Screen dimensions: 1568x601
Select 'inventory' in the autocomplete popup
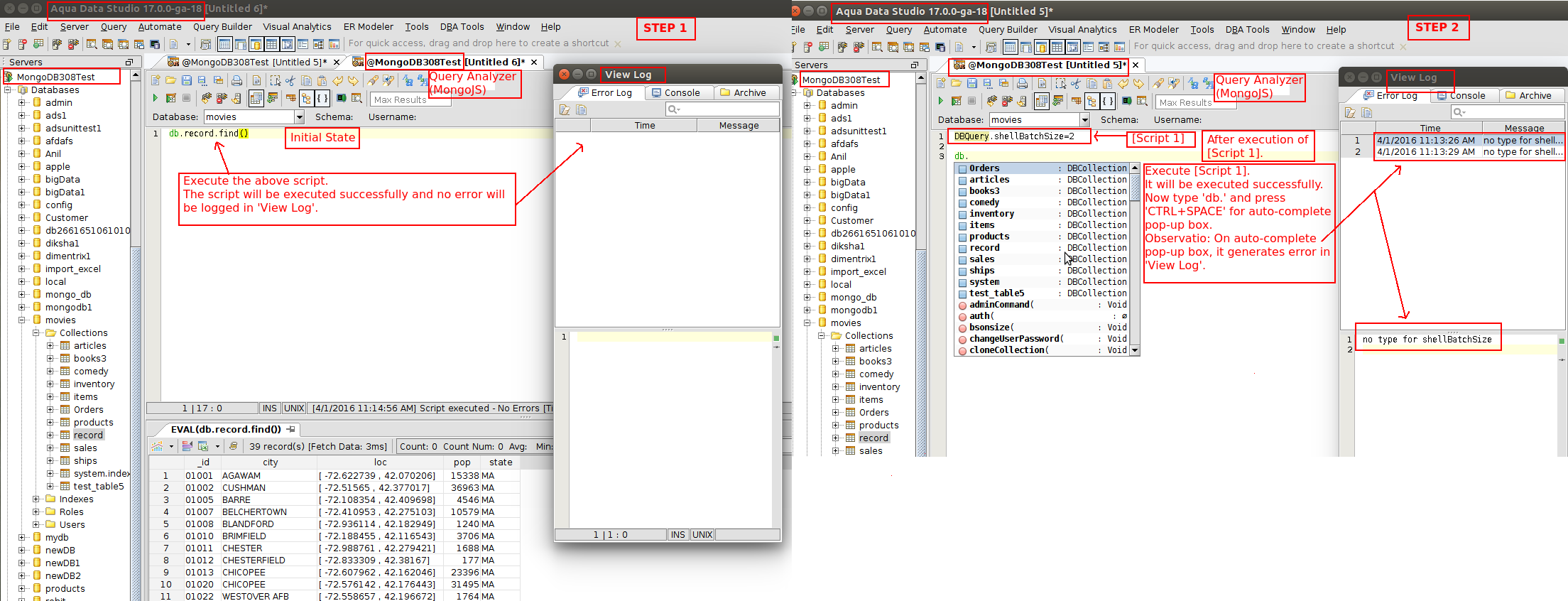click(x=1042, y=214)
